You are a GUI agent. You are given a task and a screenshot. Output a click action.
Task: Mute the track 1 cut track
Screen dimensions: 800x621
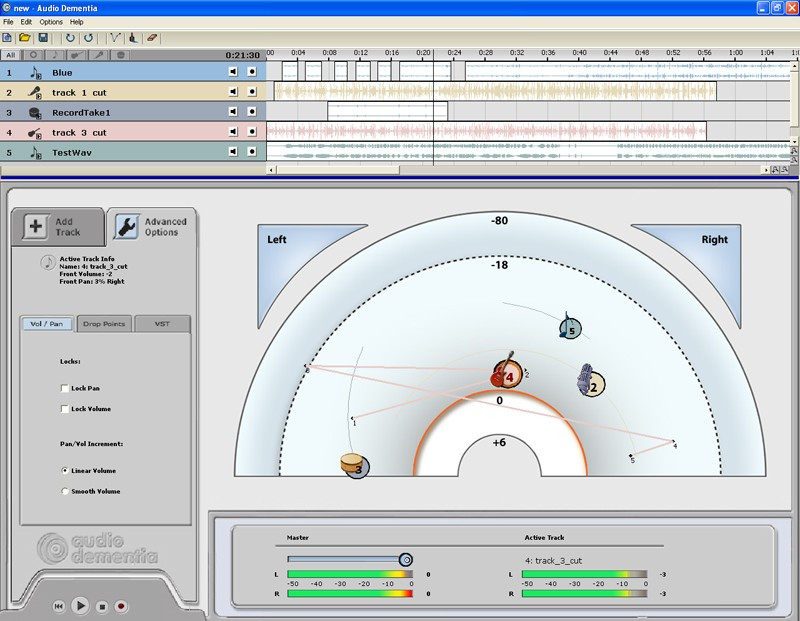pos(233,92)
